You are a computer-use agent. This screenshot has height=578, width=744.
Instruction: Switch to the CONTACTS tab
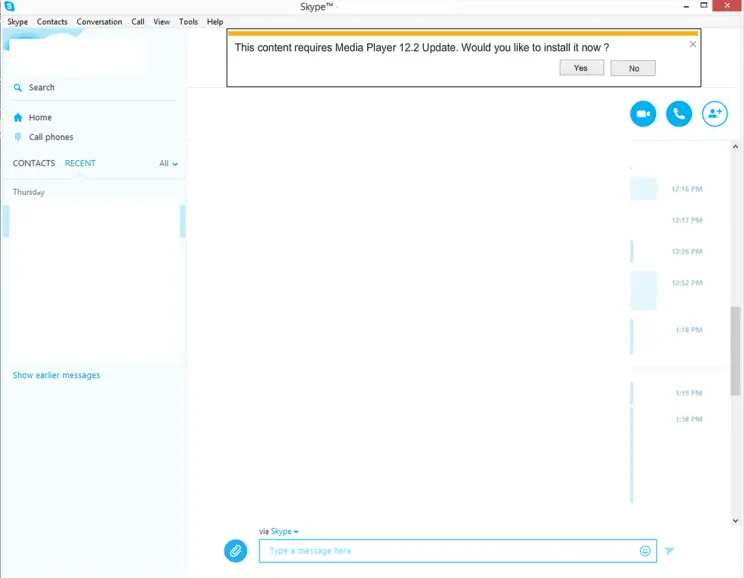[x=34, y=163]
